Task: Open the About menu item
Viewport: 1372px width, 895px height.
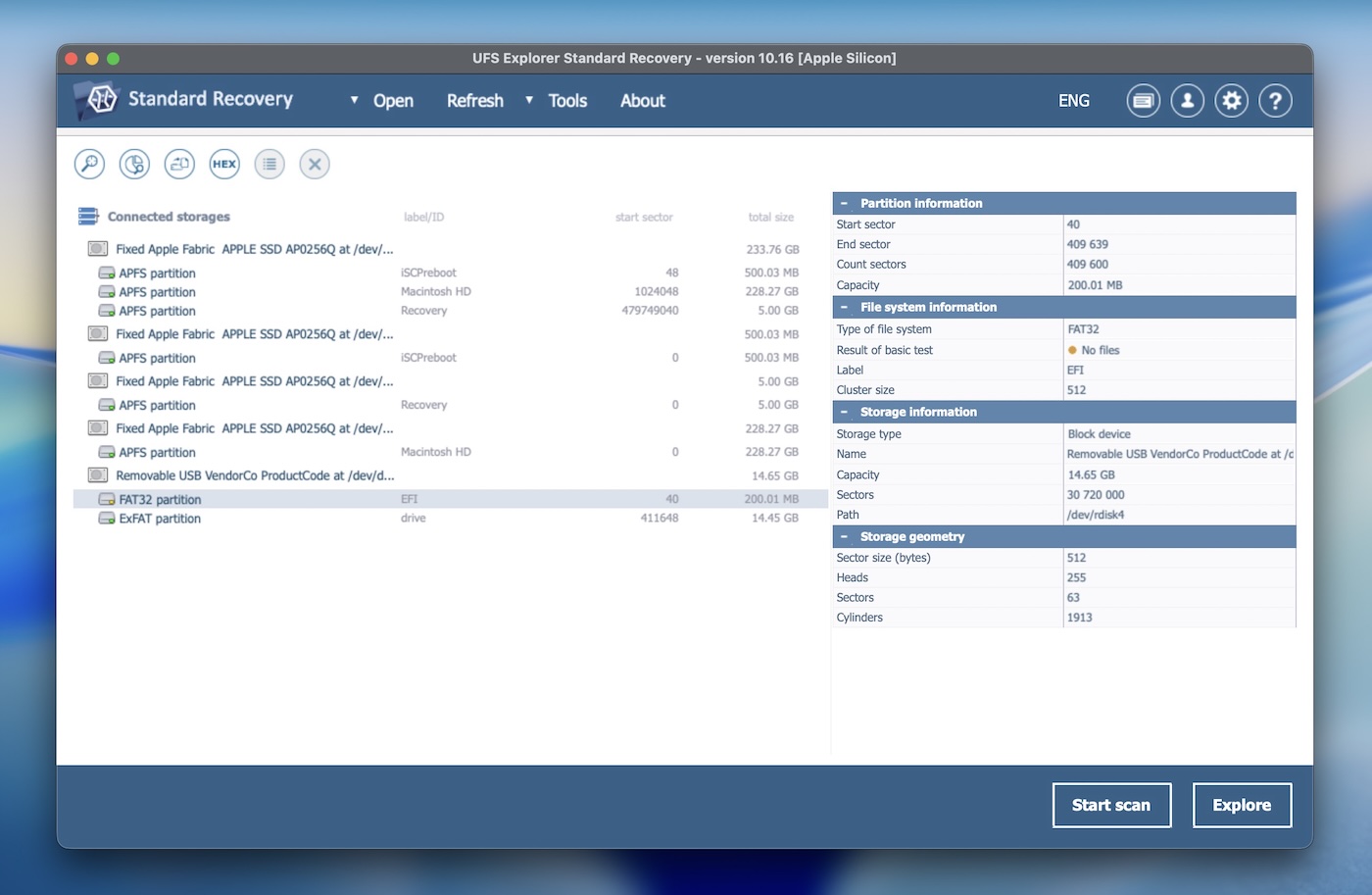Action: click(x=643, y=101)
